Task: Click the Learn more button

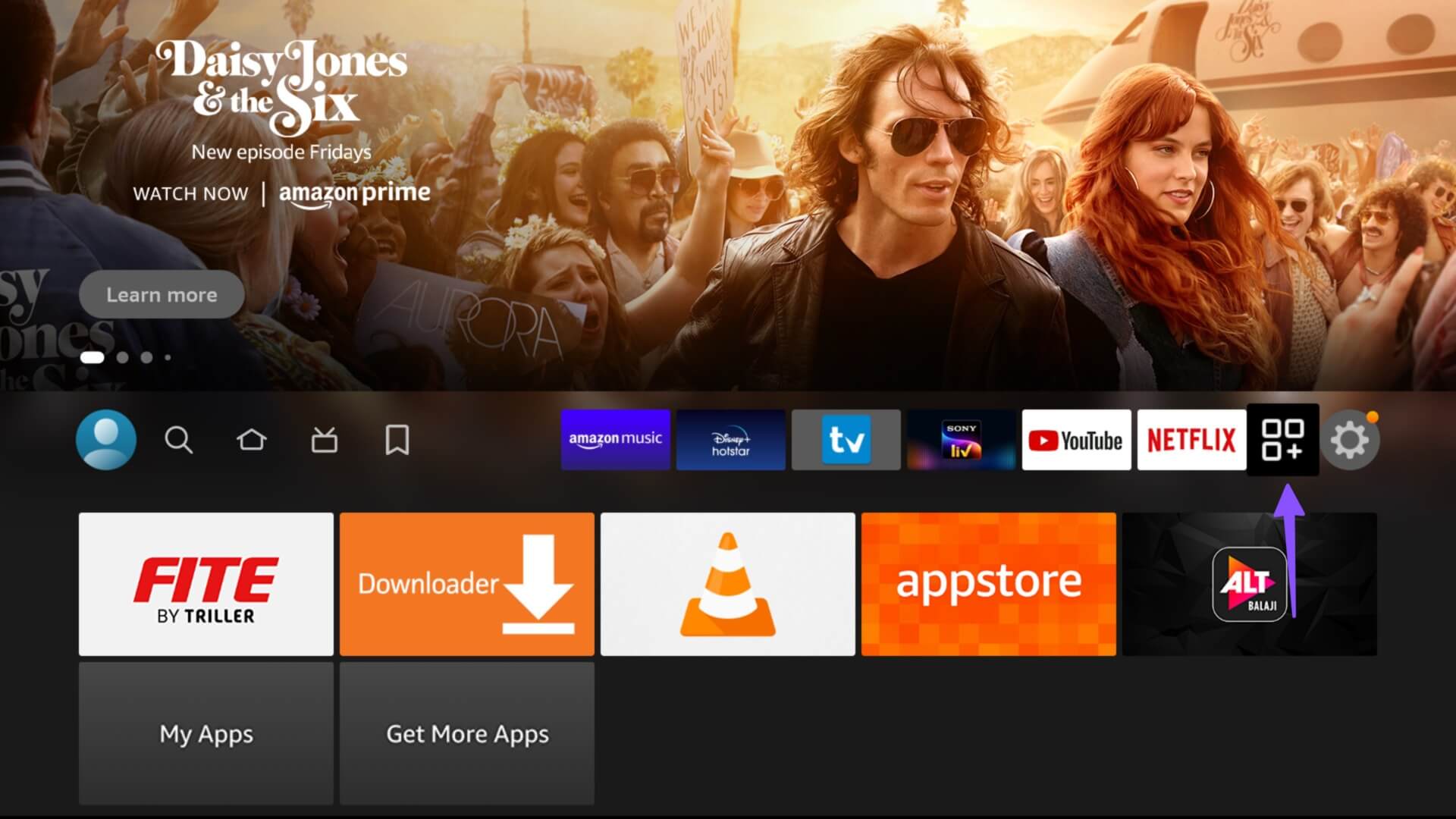Action: pos(162,295)
